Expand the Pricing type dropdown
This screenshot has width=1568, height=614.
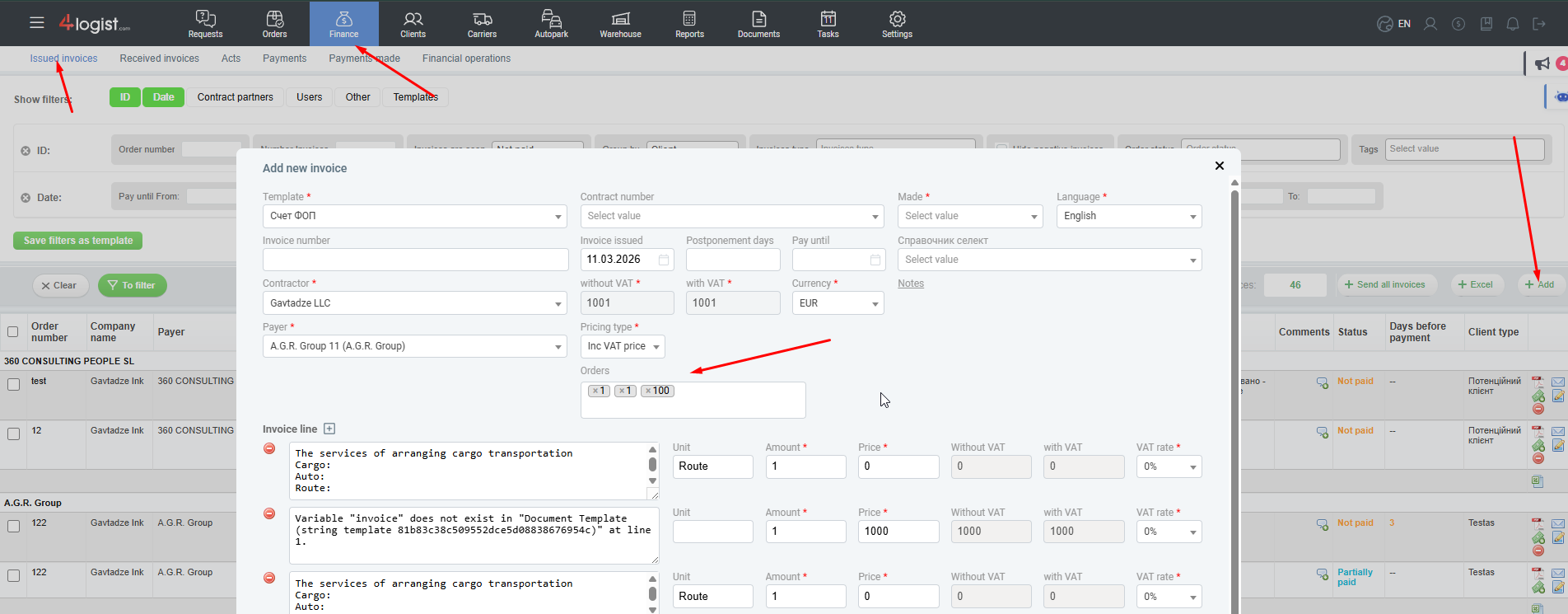[x=622, y=347]
